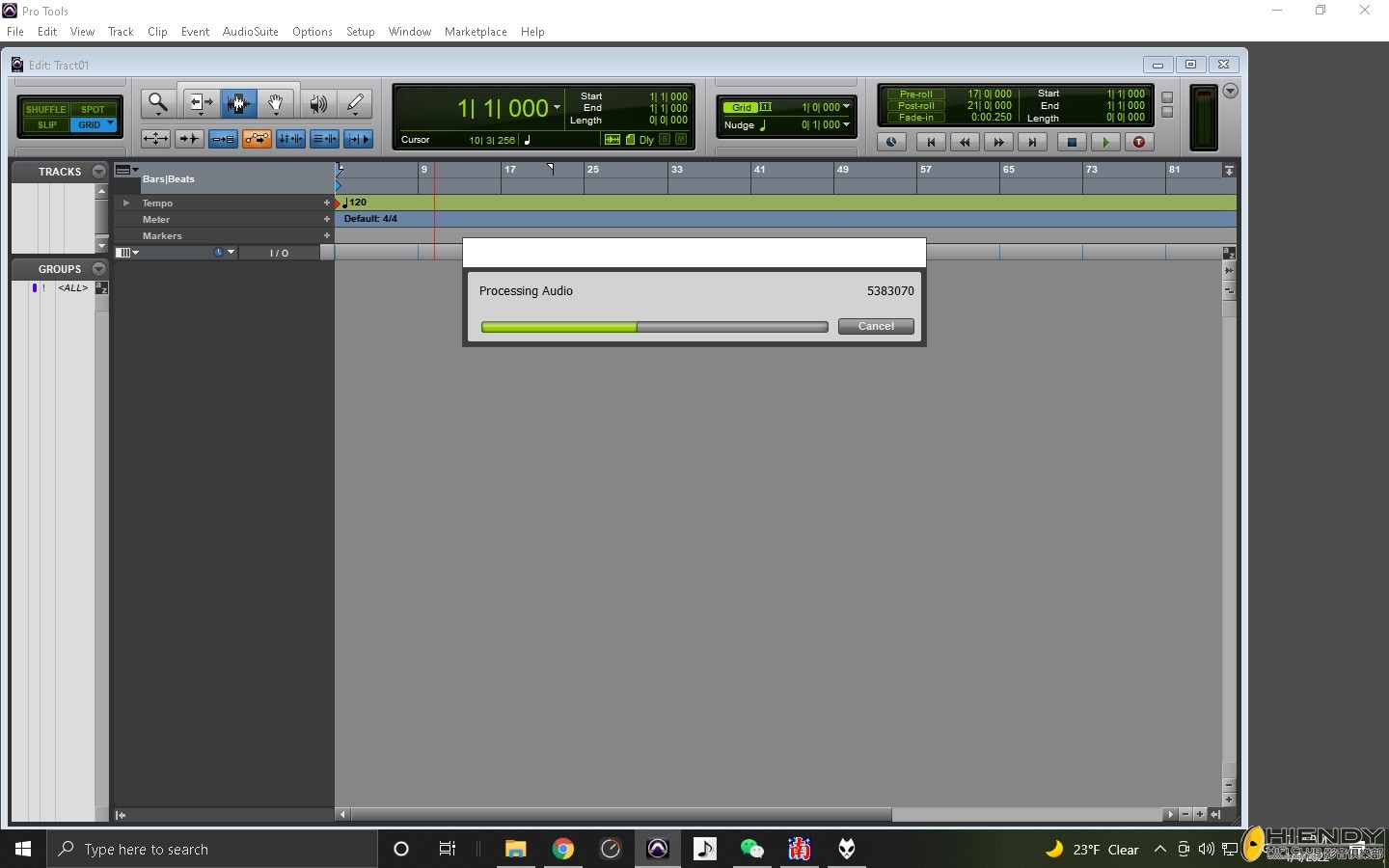Open File Explorer from the taskbar
Screen dimensions: 1389x868
coord(516,849)
